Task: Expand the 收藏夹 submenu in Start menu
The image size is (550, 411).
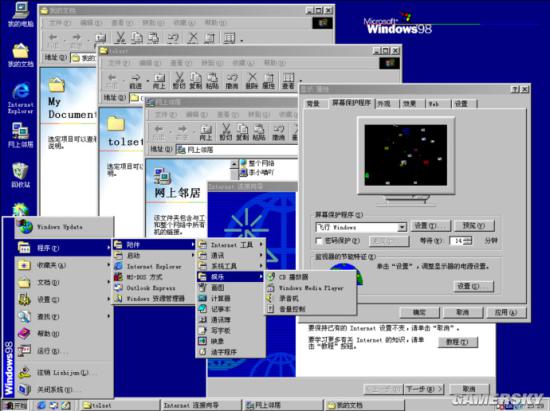Action: pos(64,265)
